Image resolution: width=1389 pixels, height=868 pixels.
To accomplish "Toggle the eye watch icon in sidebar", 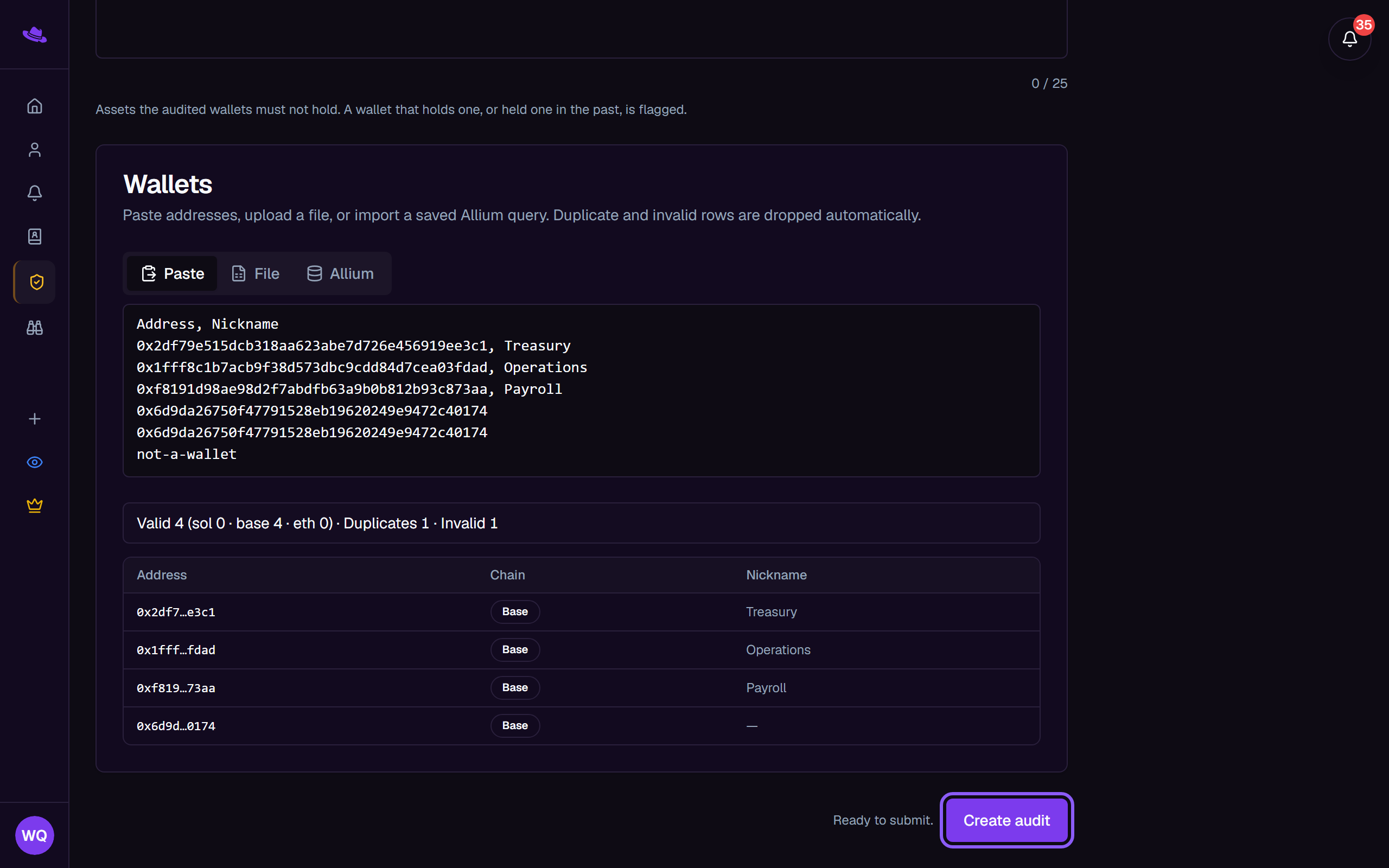I will click(x=34, y=462).
